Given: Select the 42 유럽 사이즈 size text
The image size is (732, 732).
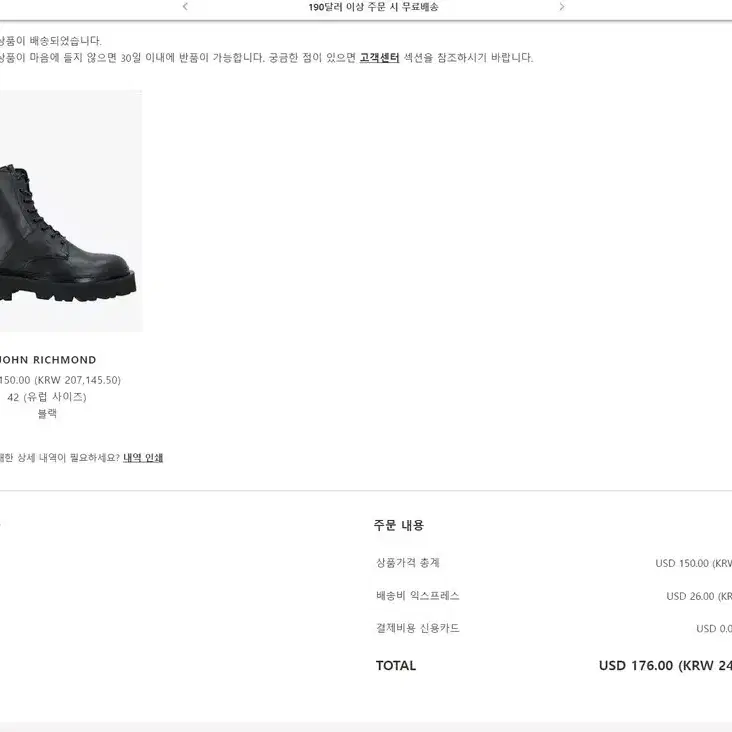Looking at the screenshot, I should [x=47, y=397].
